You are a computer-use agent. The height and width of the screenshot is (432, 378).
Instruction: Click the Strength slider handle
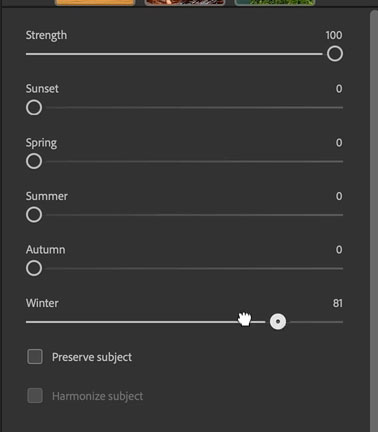(x=335, y=54)
